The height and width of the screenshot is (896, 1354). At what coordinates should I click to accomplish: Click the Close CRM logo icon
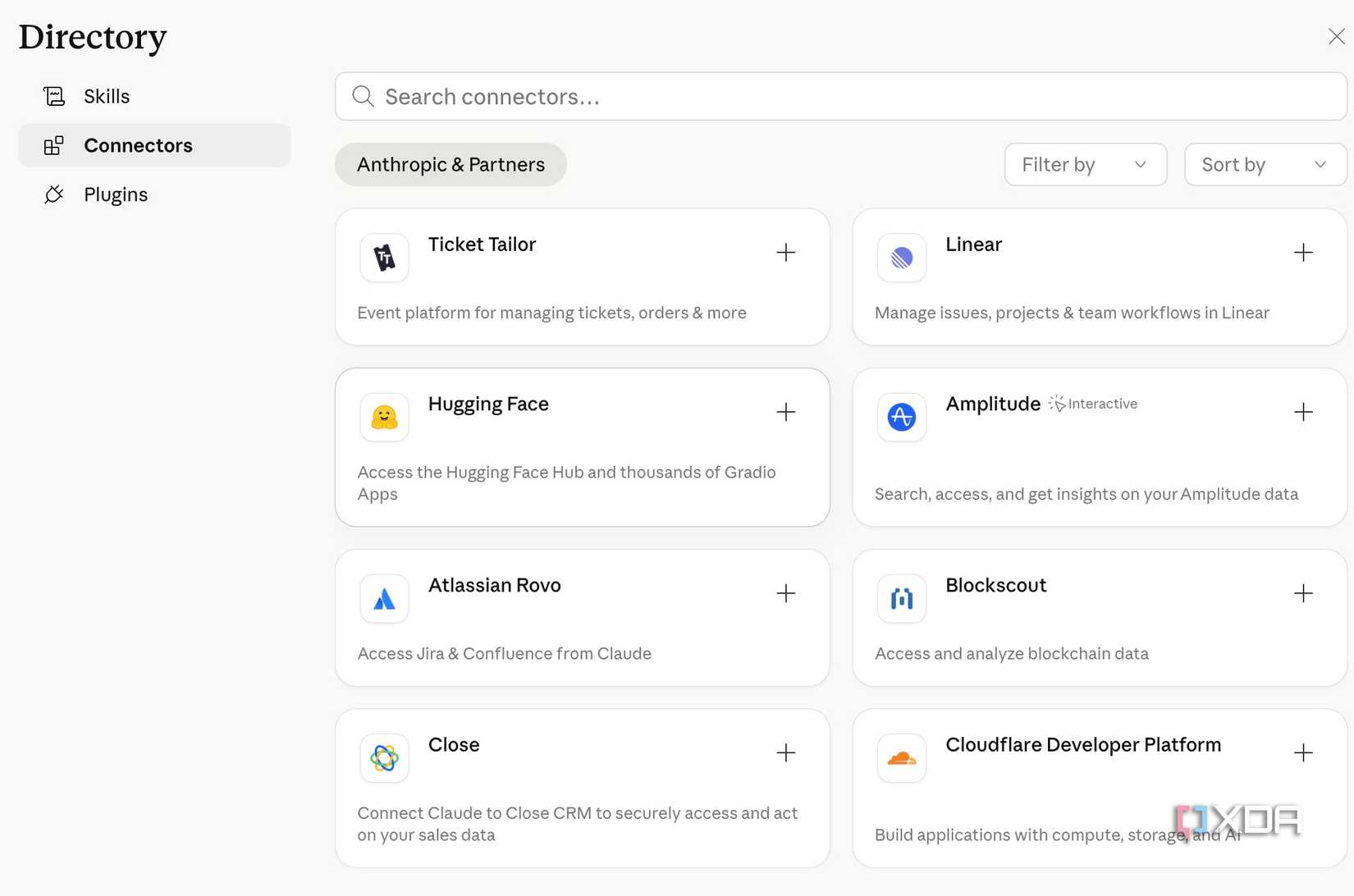click(384, 758)
